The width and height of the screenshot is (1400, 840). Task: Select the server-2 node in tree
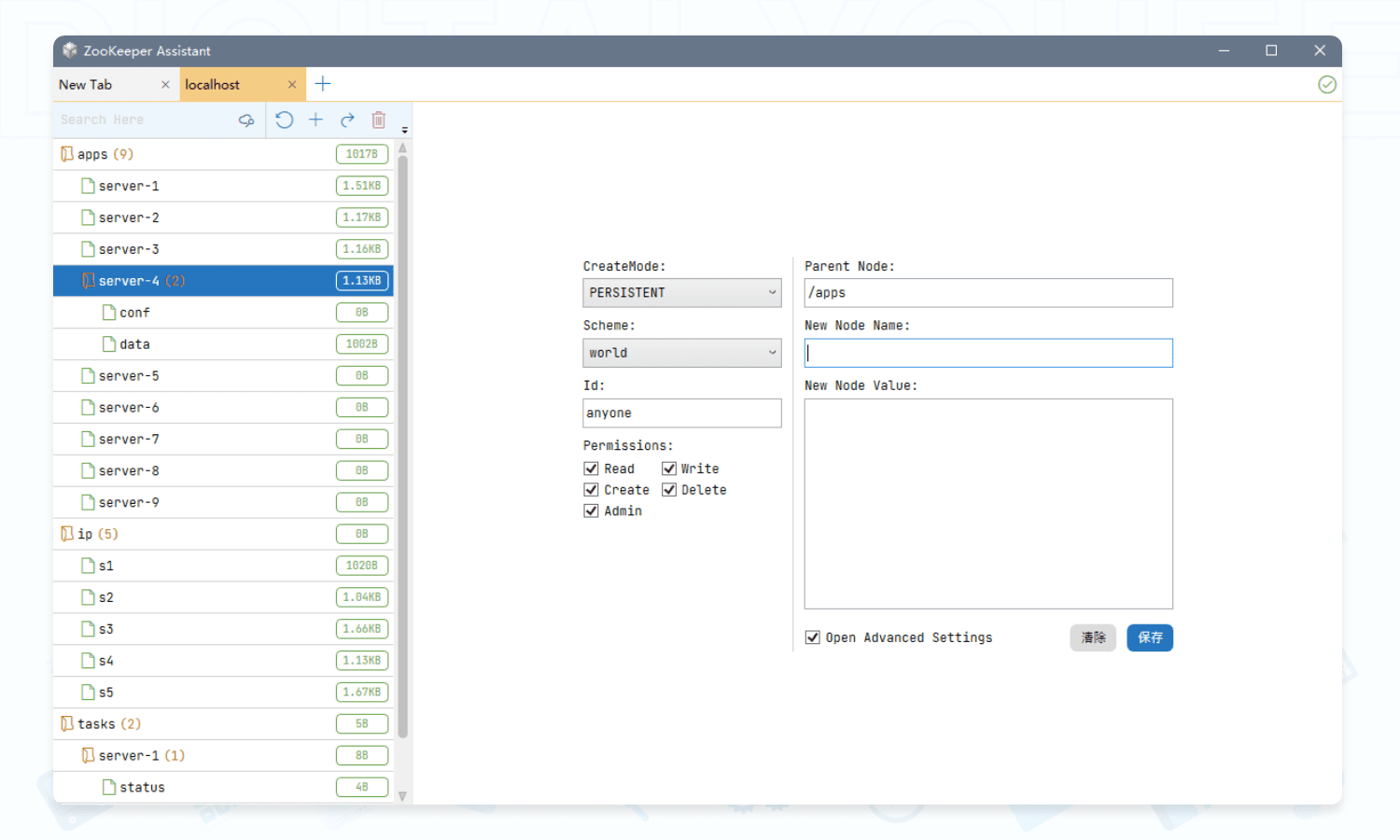click(x=129, y=217)
